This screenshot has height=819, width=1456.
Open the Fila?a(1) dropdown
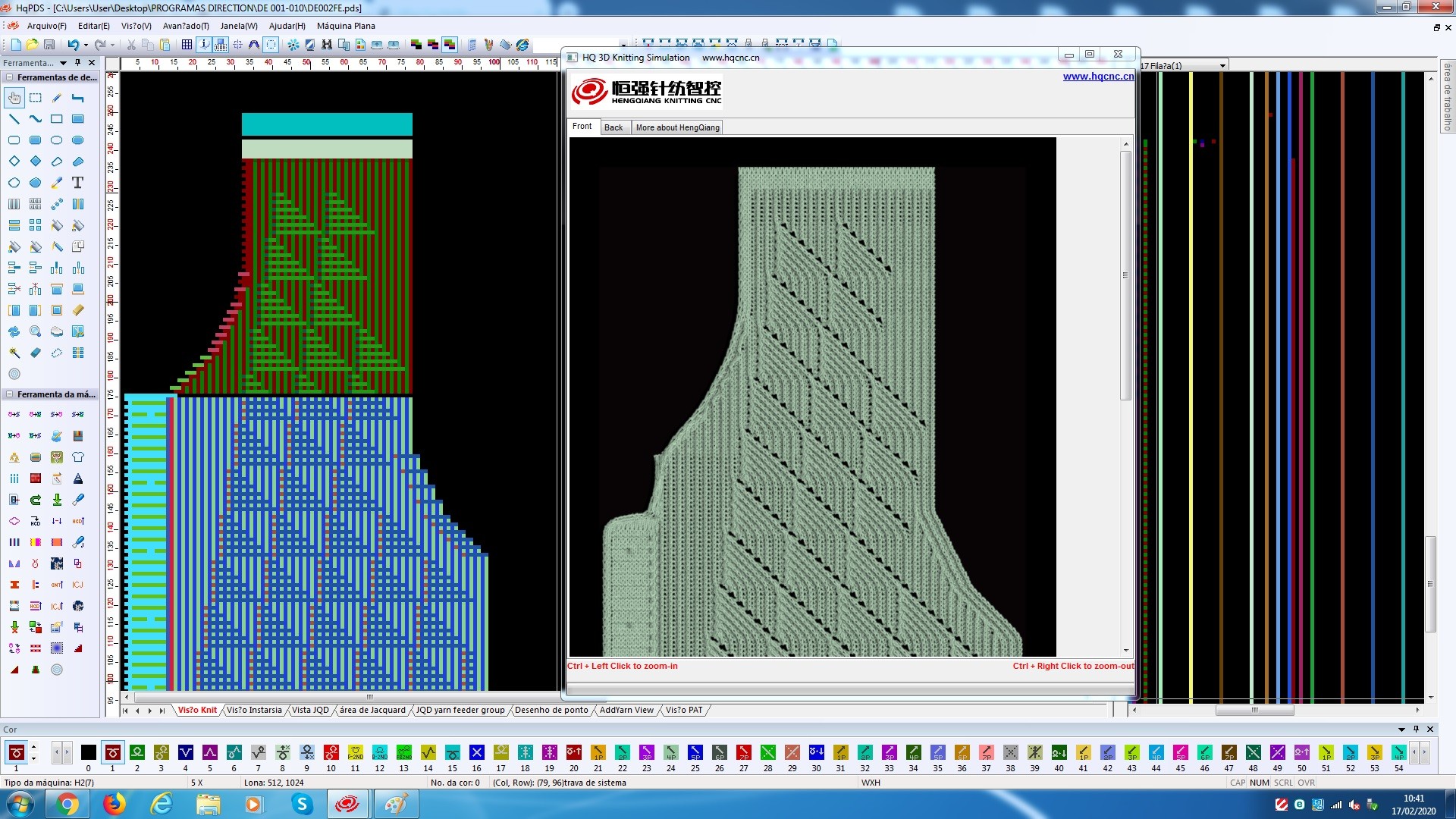(1222, 66)
